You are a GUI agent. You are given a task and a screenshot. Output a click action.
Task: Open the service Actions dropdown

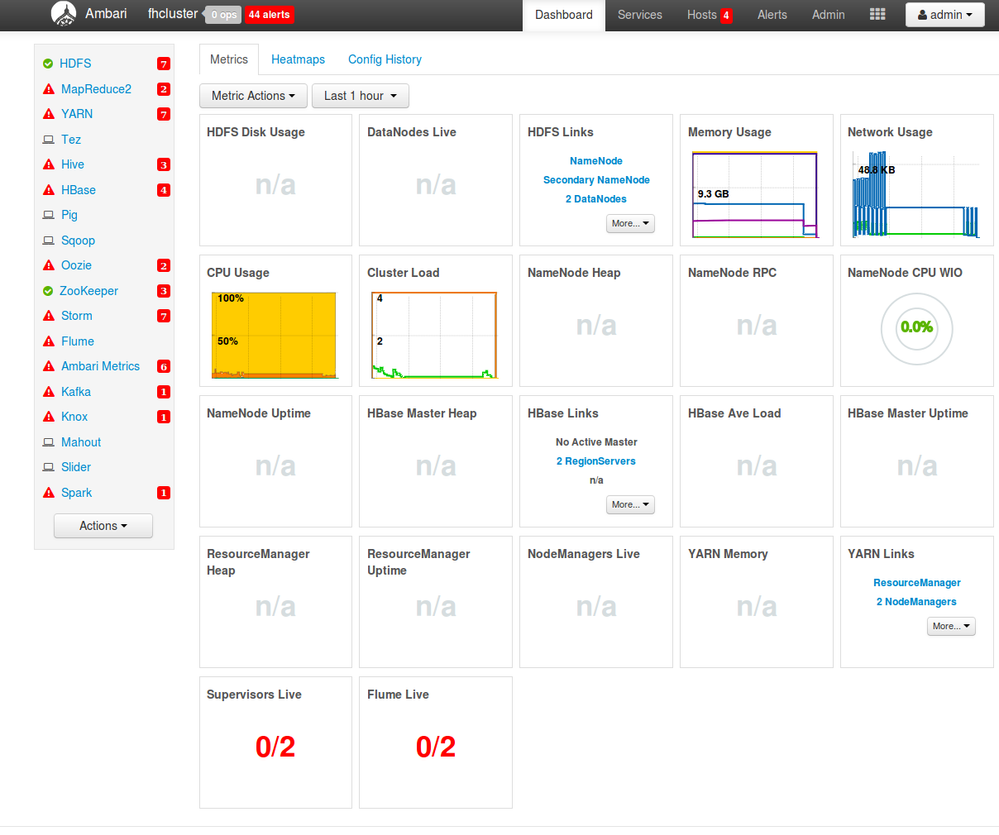pyautogui.click(x=103, y=525)
